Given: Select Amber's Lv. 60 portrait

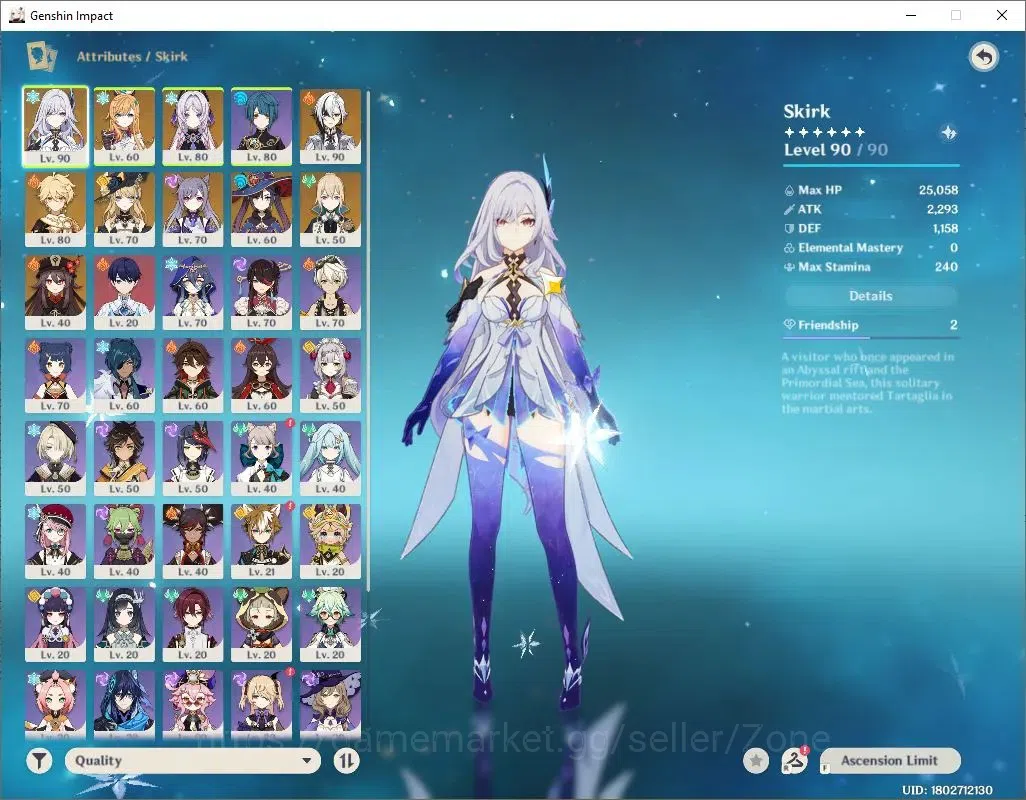Looking at the screenshot, I should (262, 375).
